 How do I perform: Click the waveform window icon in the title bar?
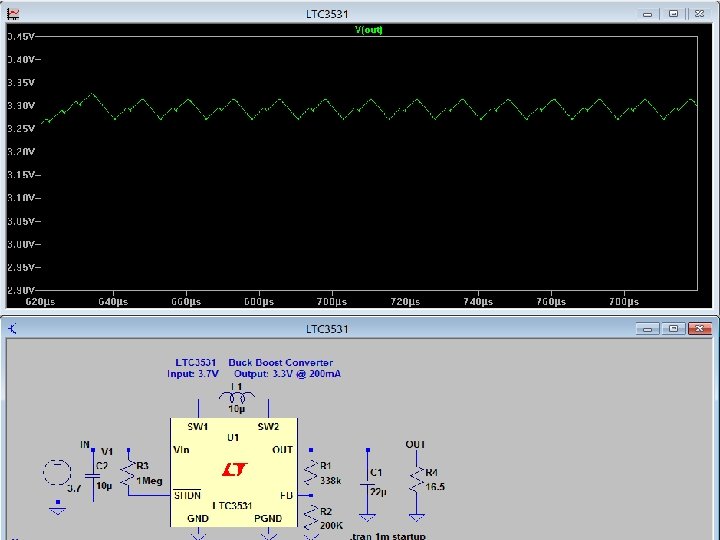point(13,14)
